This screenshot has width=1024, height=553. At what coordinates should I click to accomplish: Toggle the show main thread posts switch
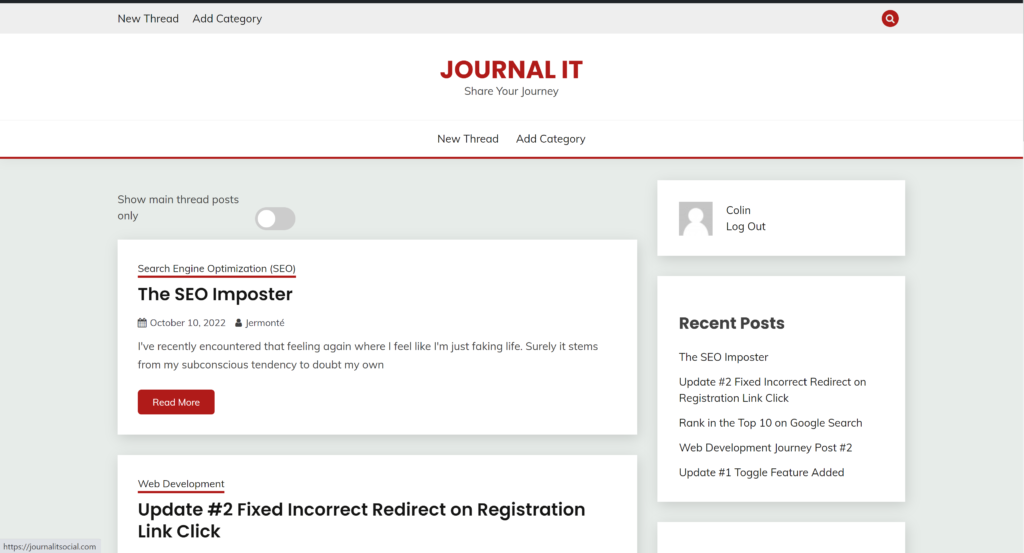[x=275, y=218]
